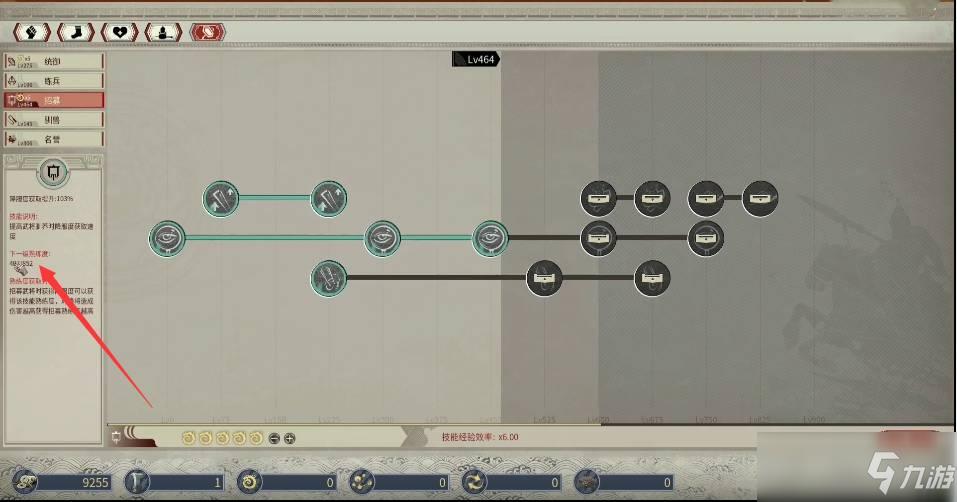This screenshot has height=502, width=957.
Task: Click the plus button beside gold tokens
Action: click(290, 438)
